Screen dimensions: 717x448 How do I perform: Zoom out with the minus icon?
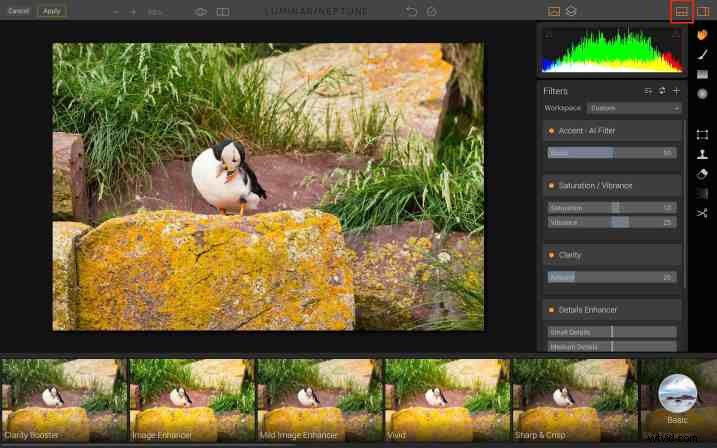pyautogui.click(x=116, y=12)
